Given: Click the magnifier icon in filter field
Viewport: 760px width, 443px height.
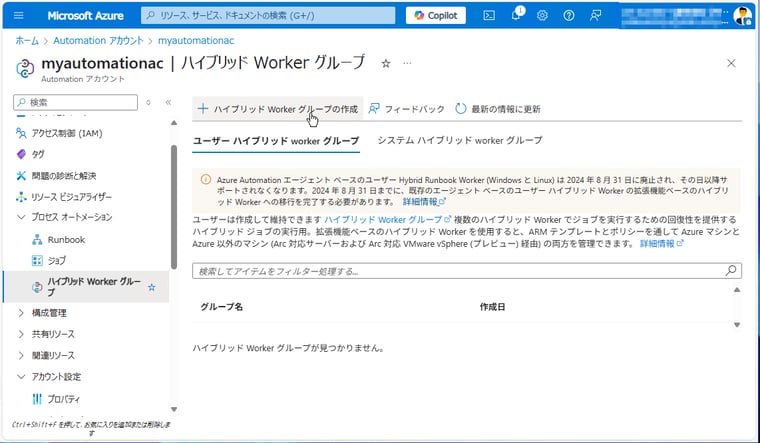Looking at the screenshot, I should pyautogui.click(x=730, y=270).
